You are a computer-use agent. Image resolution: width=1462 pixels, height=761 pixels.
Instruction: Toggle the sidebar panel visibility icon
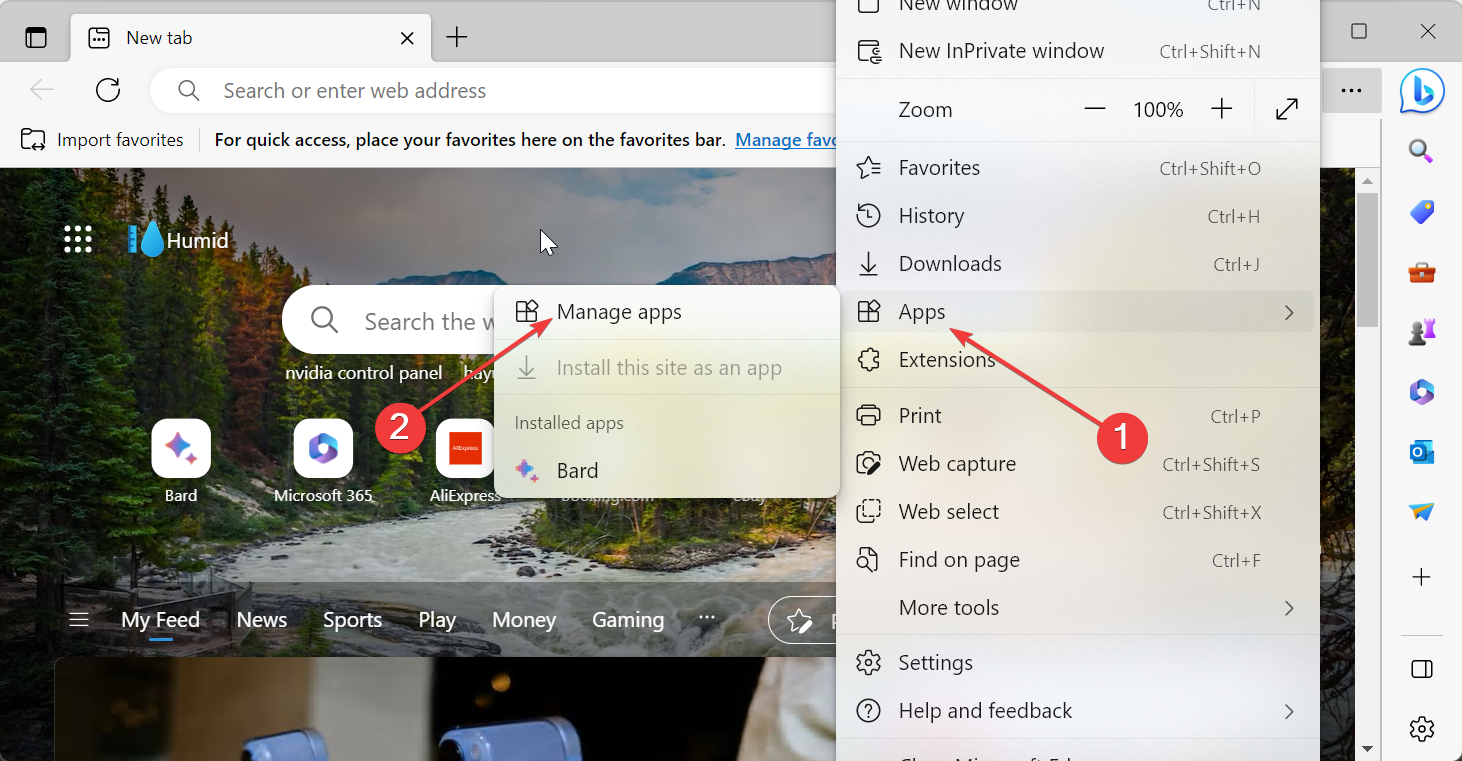1421,669
